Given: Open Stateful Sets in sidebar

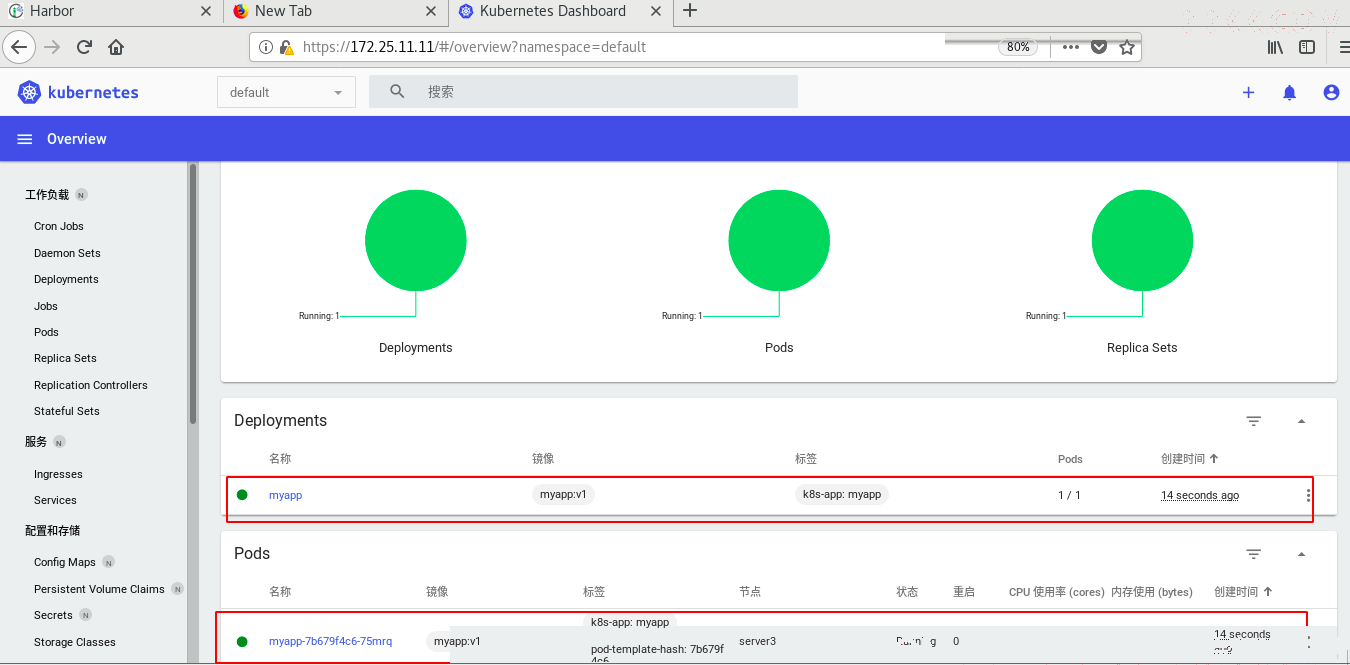Looking at the screenshot, I should tap(67, 412).
